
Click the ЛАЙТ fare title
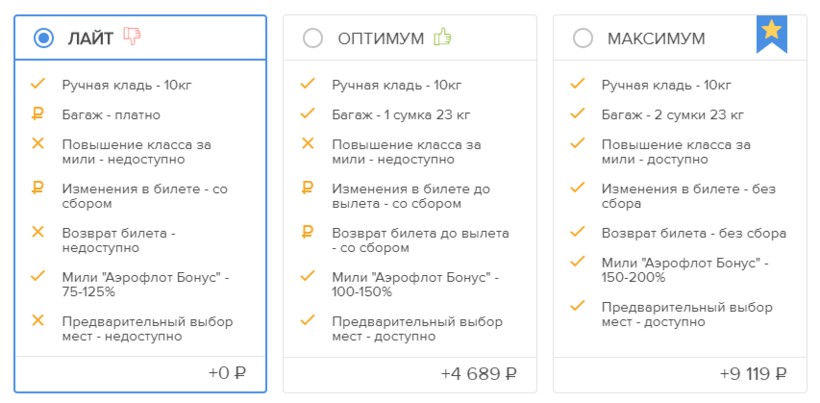tap(90, 38)
